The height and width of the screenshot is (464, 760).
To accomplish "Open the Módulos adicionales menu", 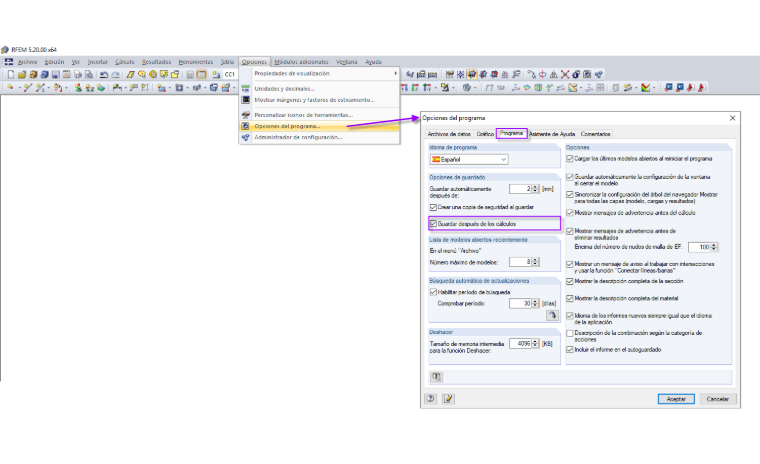I will click(301, 62).
